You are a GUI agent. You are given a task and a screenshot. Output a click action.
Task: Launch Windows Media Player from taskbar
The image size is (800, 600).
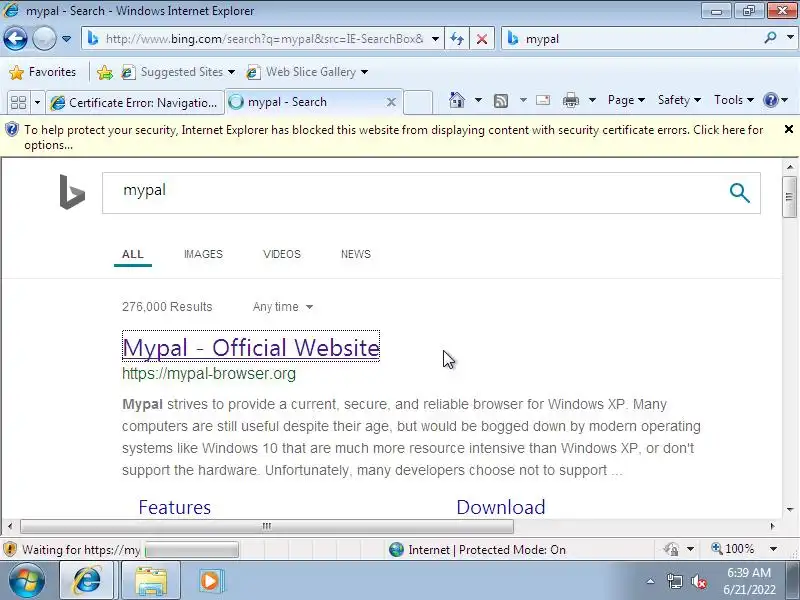pos(210,581)
